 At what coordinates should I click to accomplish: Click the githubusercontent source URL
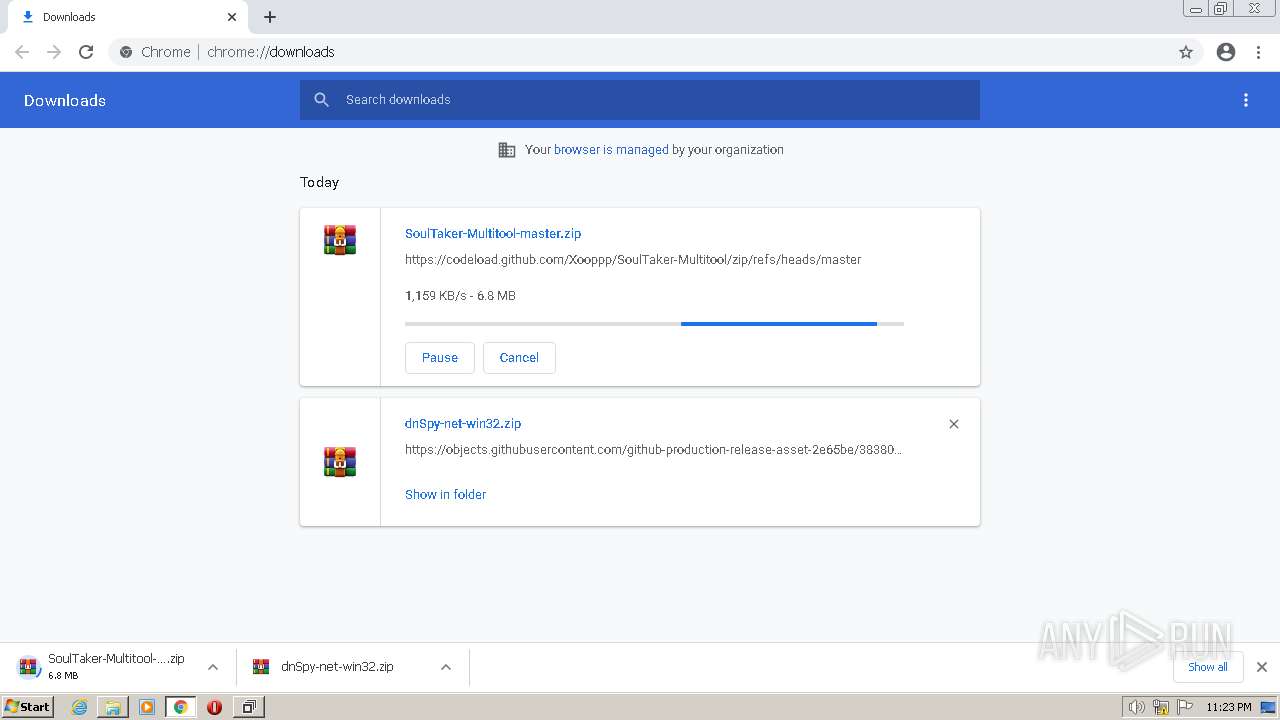click(x=654, y=450)
